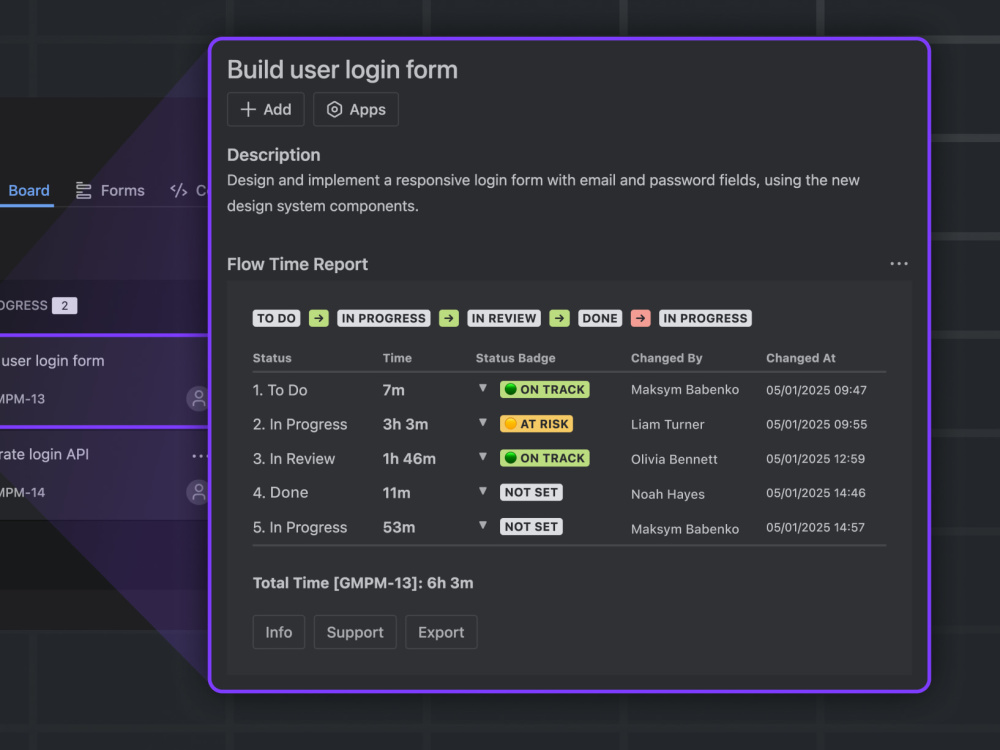1000x750 pixels.
Task: Expand status badge dropdown for 5. In Progress row
Action: pos(483,526)
